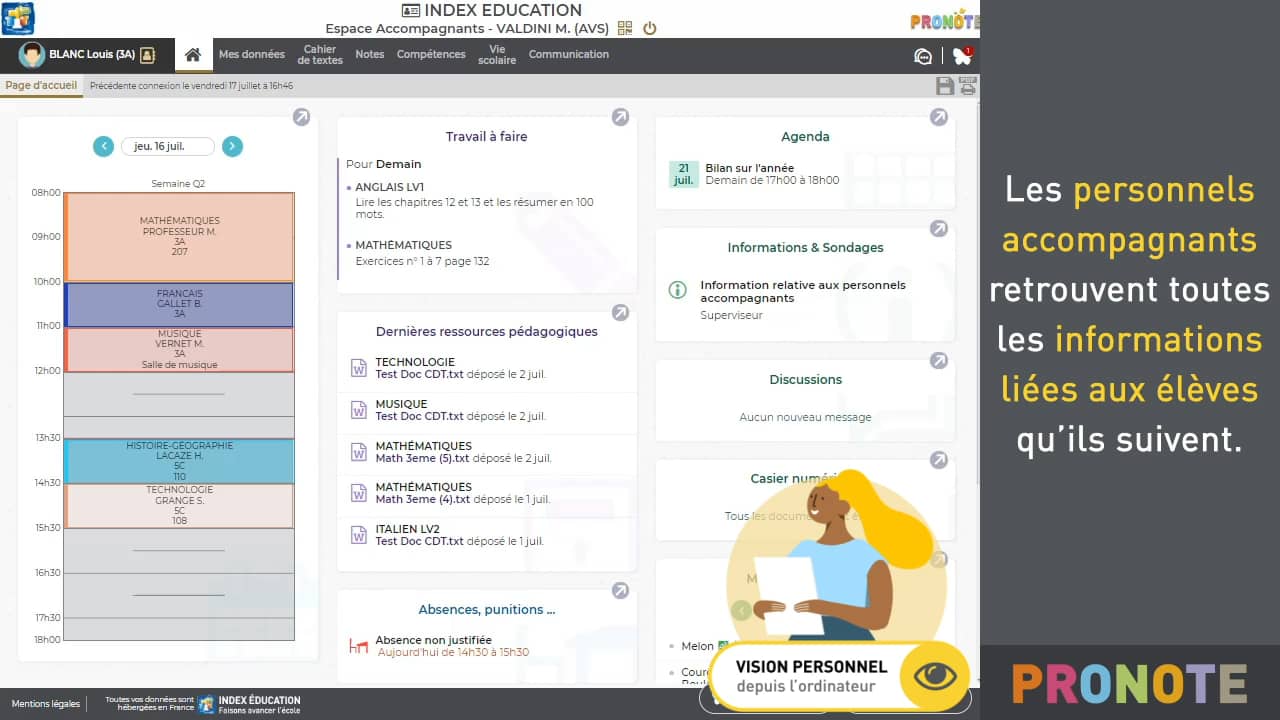Viewport: 1280px width, 720px height.
Task: Click the 21 juil. date badge
Action: 683,174
